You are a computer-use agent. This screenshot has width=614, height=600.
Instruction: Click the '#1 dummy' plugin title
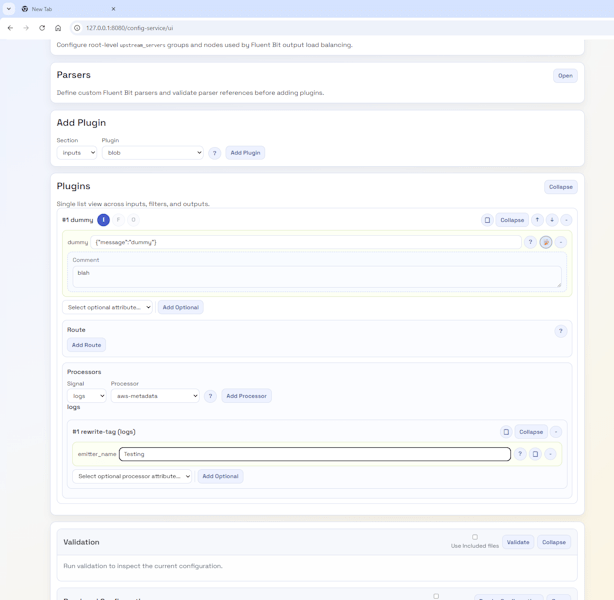point(78,220)
